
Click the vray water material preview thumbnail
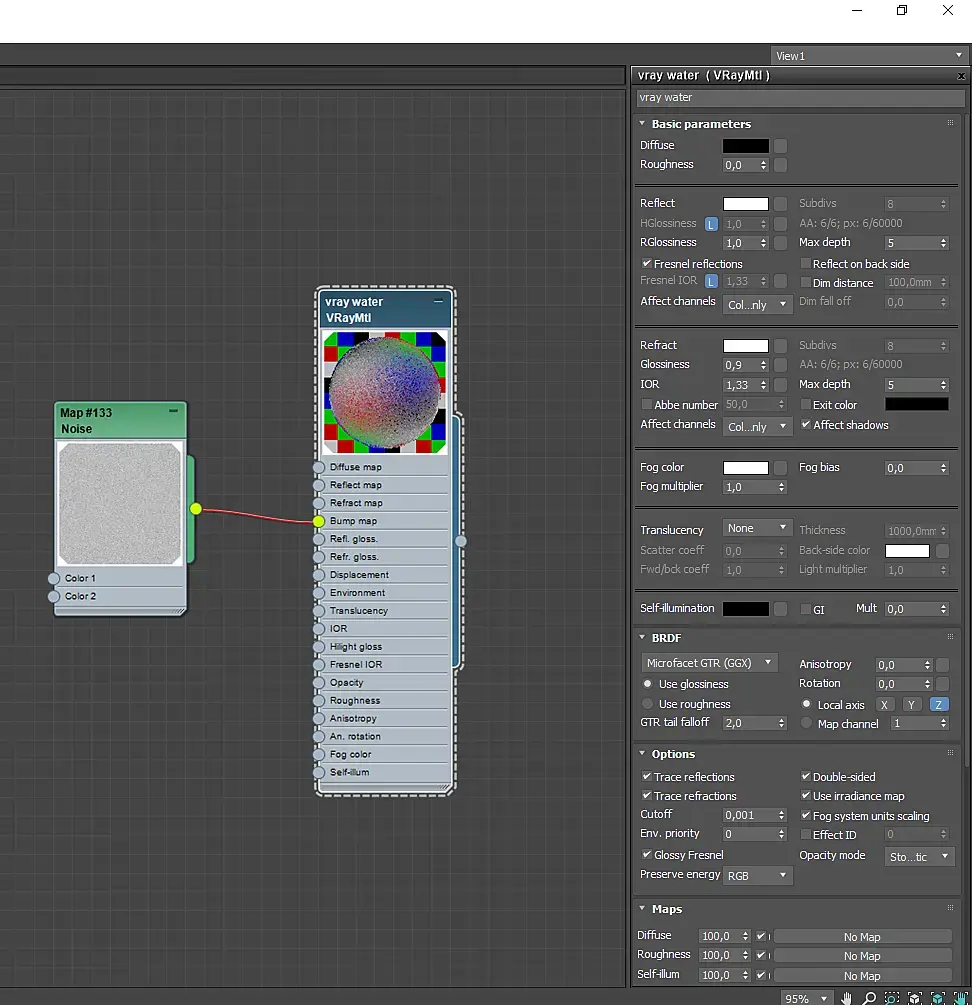click(385, 392)
